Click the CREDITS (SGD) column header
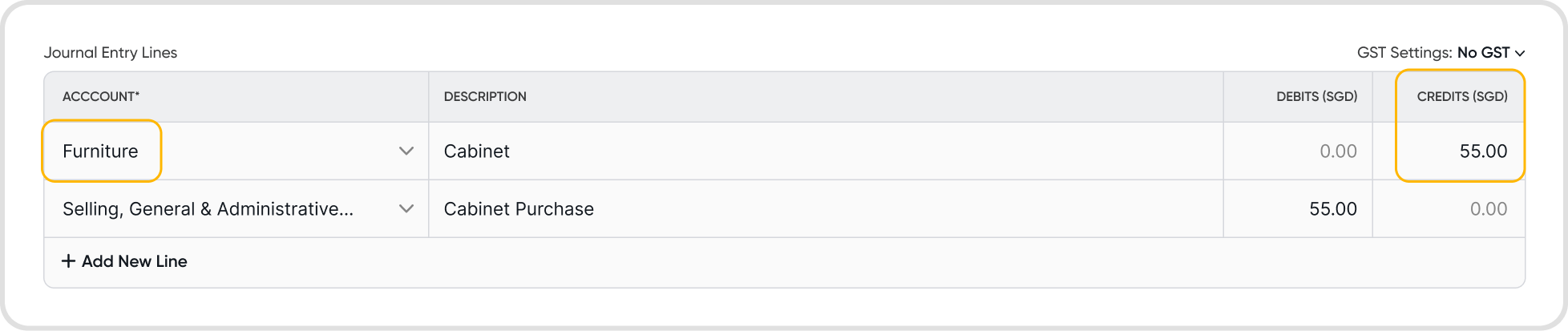 (1461, 97)
